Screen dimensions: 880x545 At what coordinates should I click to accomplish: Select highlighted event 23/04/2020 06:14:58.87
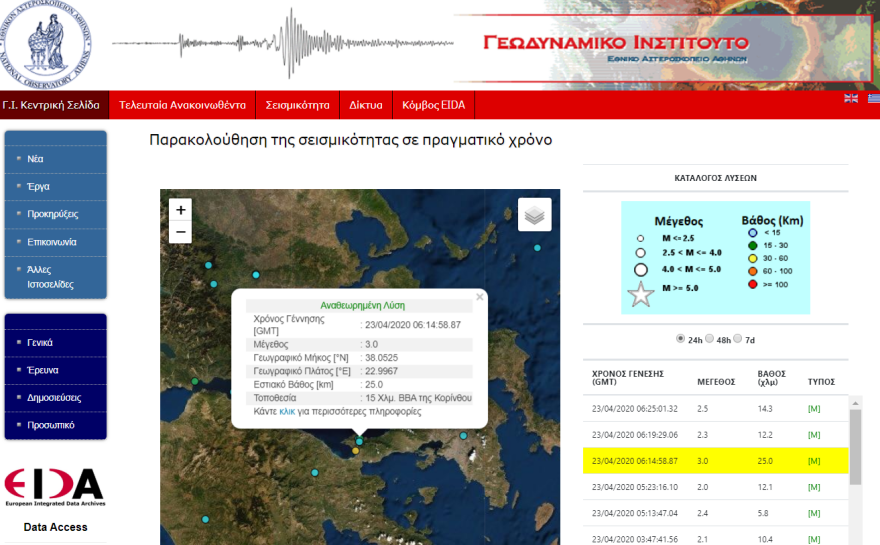[x=716, y=461]
